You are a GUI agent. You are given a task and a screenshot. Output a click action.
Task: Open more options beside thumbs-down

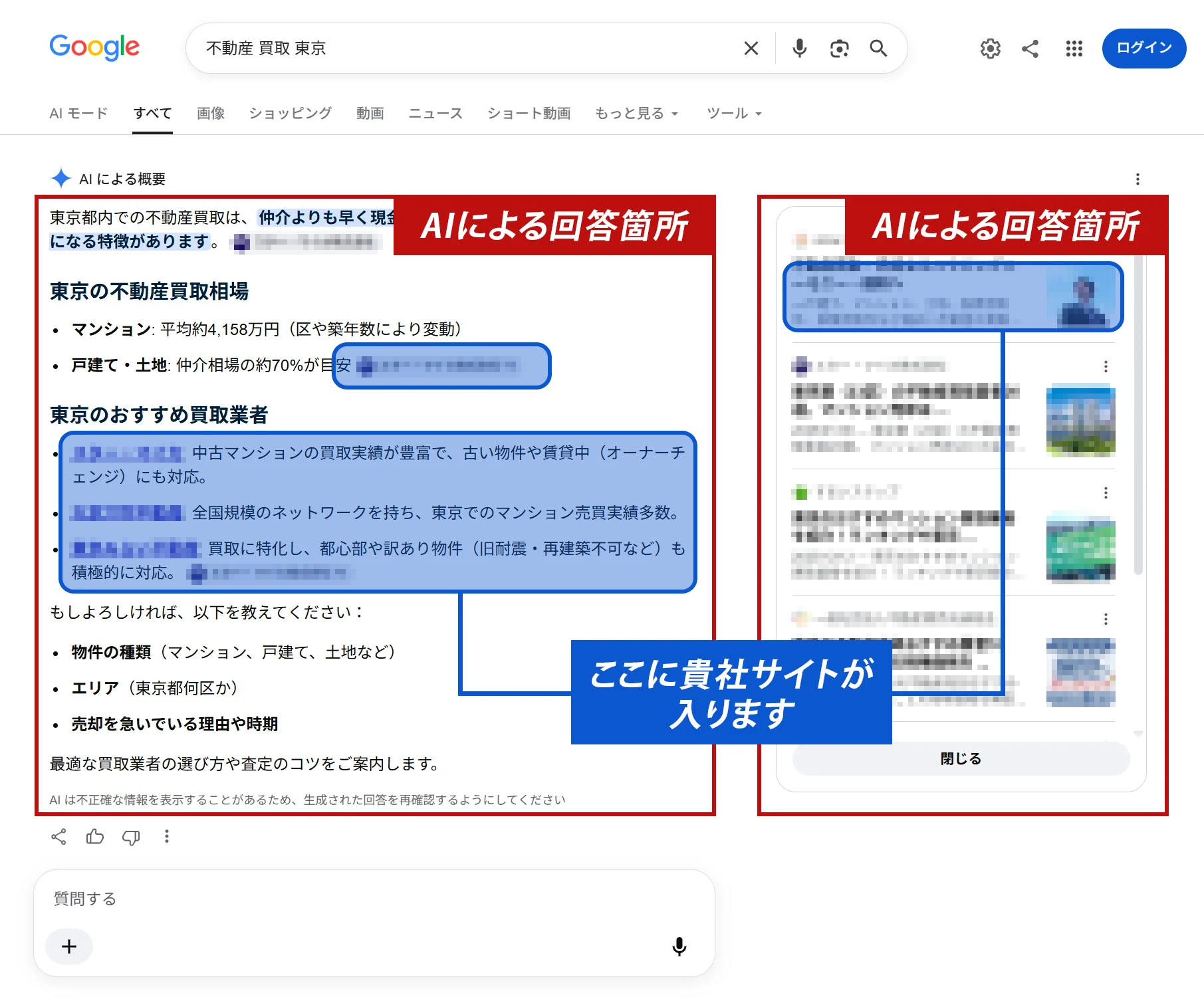pyautogui.click(x=167, y=837)
